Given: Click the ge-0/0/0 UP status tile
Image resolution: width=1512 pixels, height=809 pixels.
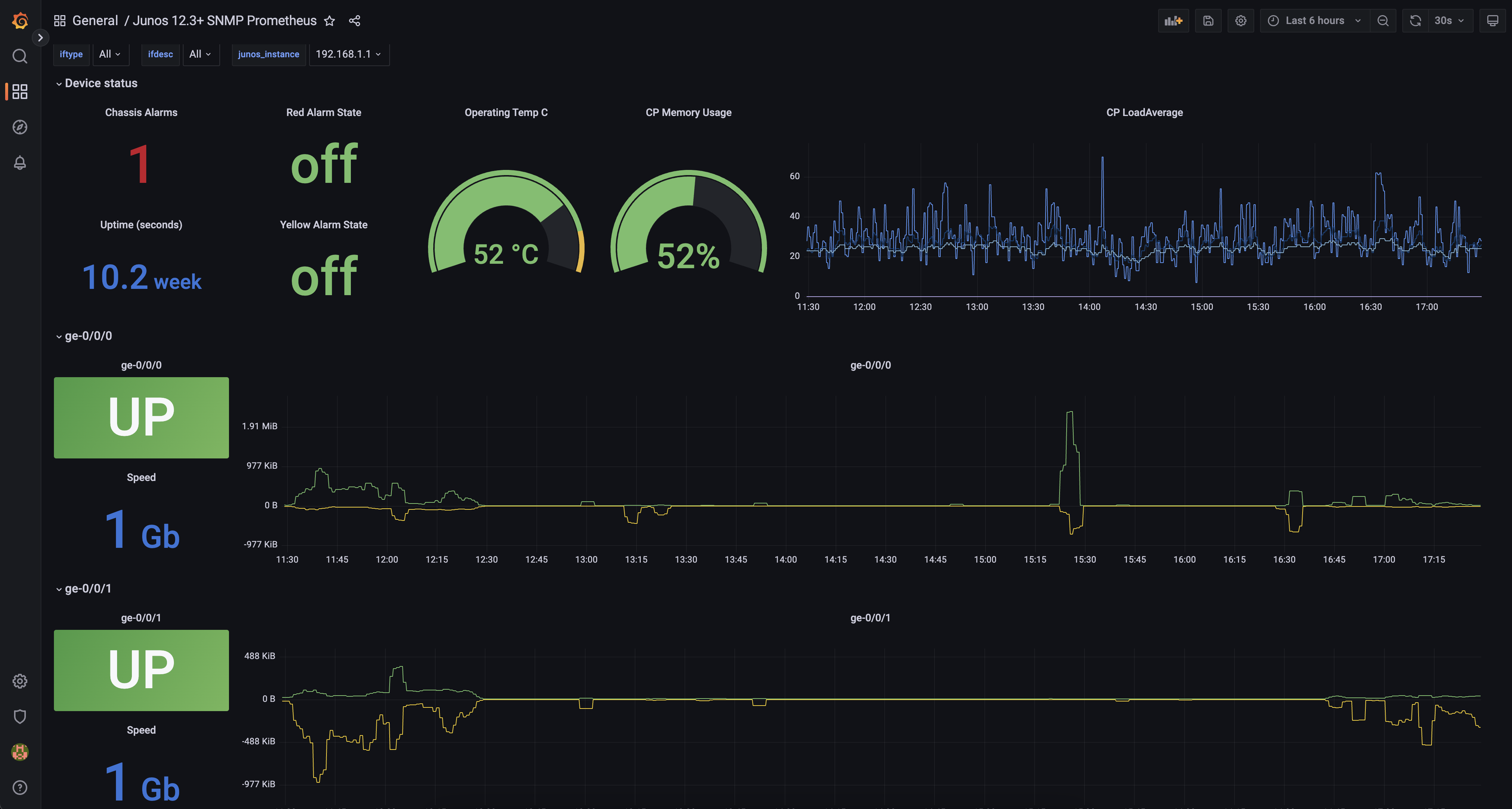Looking at the screenshot, I should pyautogui.click(x=141, y=417).
